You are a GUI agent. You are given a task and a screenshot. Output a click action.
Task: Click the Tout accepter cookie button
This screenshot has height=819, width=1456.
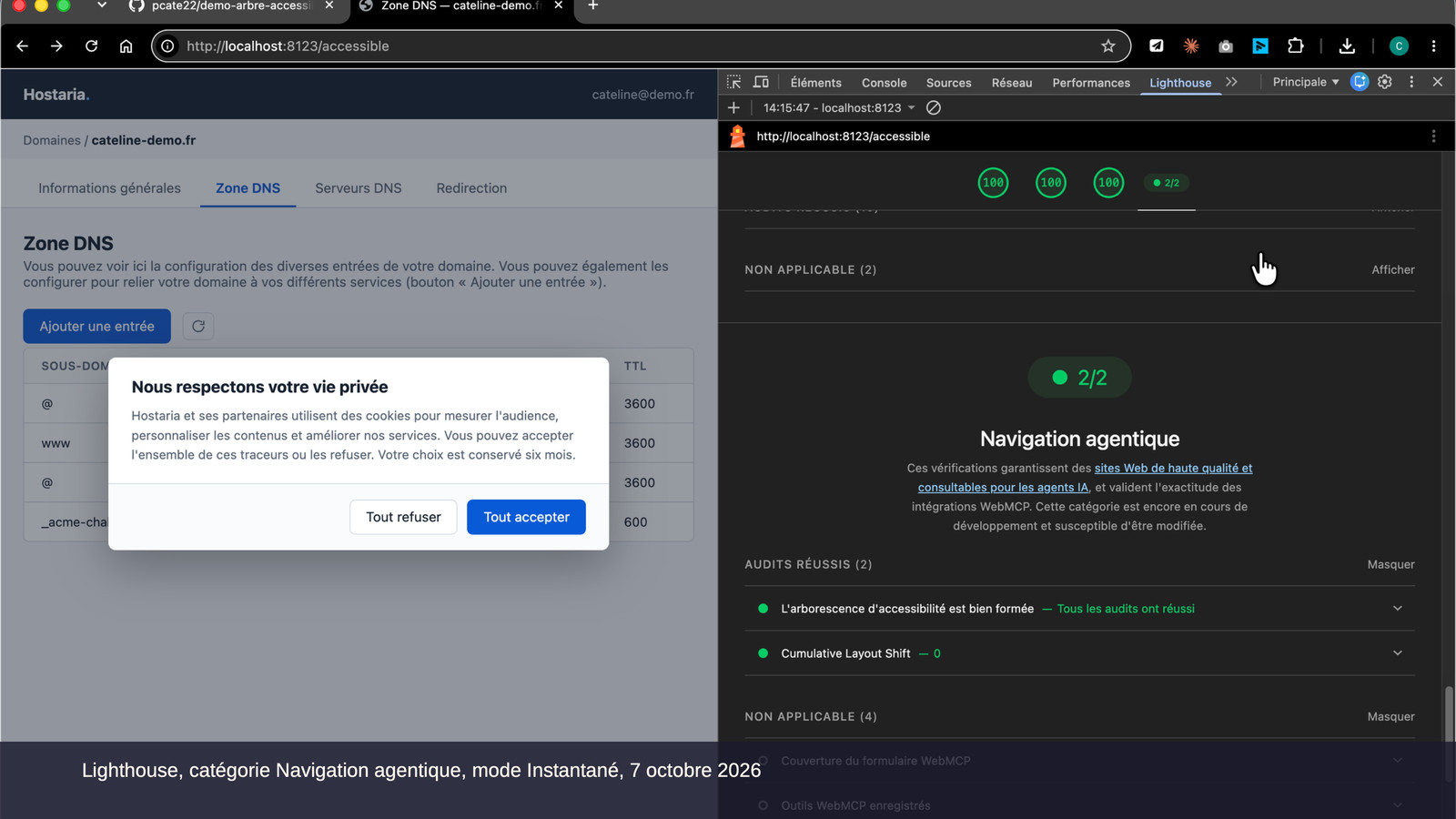click(526, 517)
